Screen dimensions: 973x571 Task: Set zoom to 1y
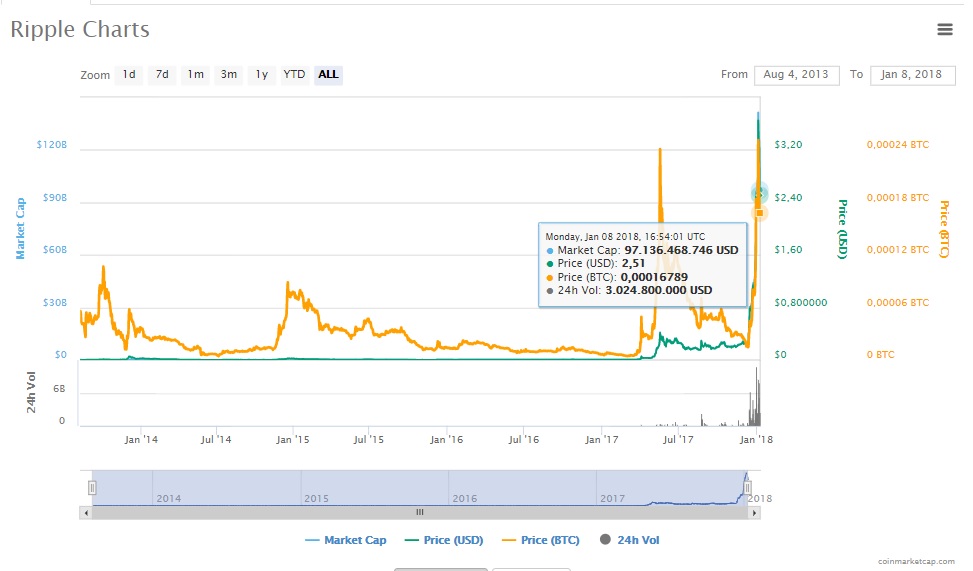pyautogui.click(x=262, y=74)
